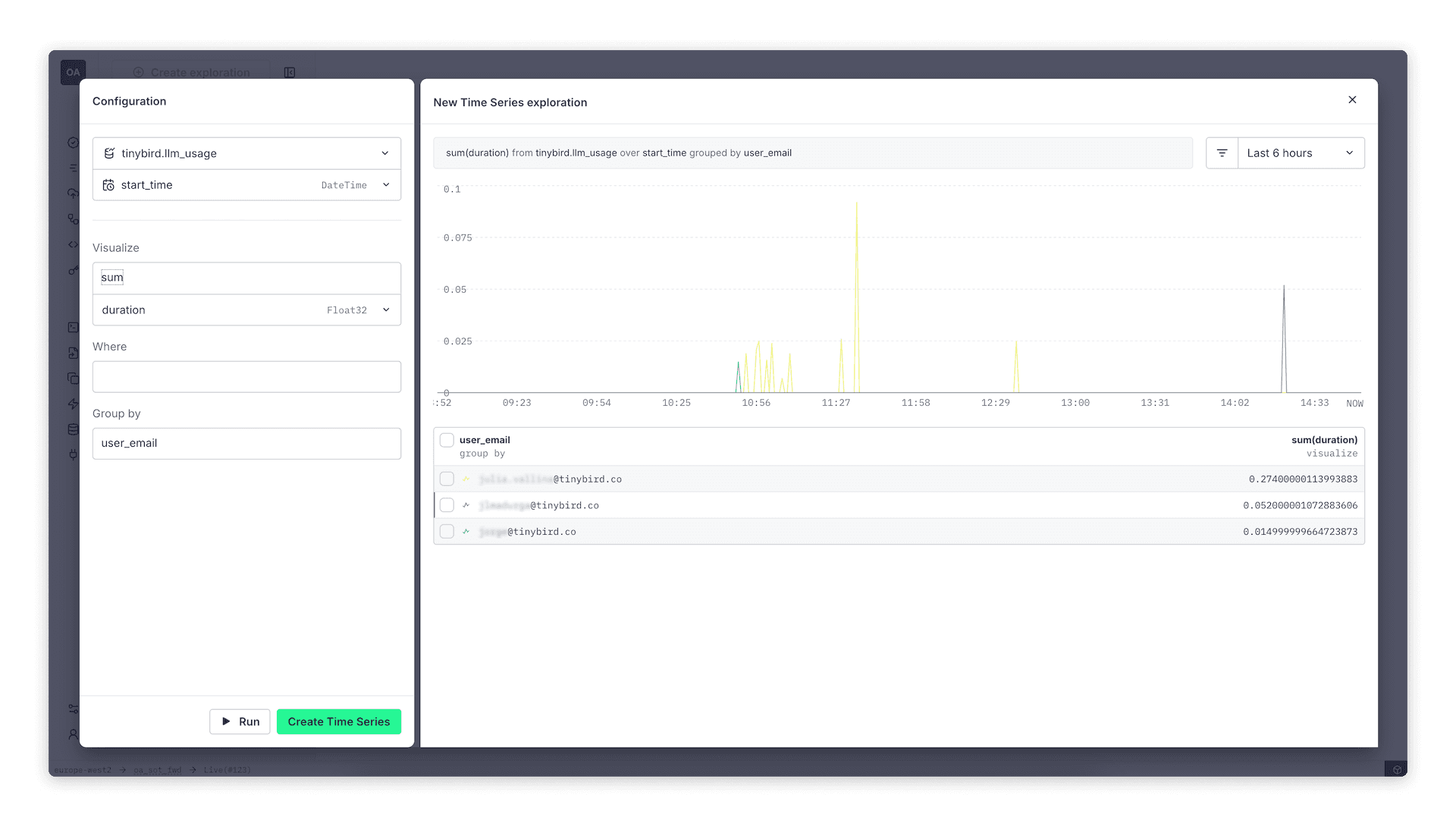This screenshot has width=1456, height=826.
Task: Click the yellow series icon in first row
Action: 466,479
